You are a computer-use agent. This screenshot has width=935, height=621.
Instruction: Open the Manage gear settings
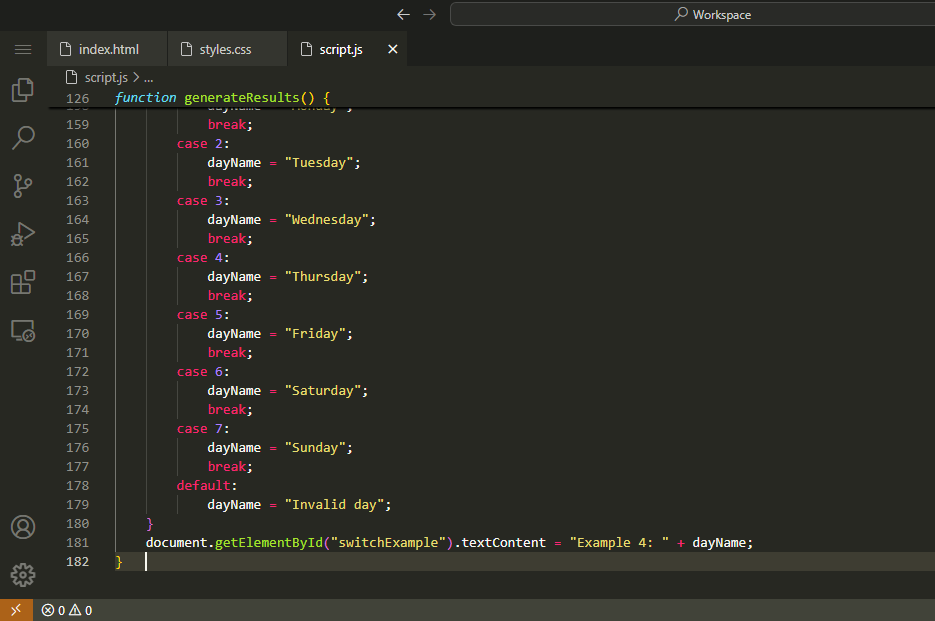[x=22, y=574]
